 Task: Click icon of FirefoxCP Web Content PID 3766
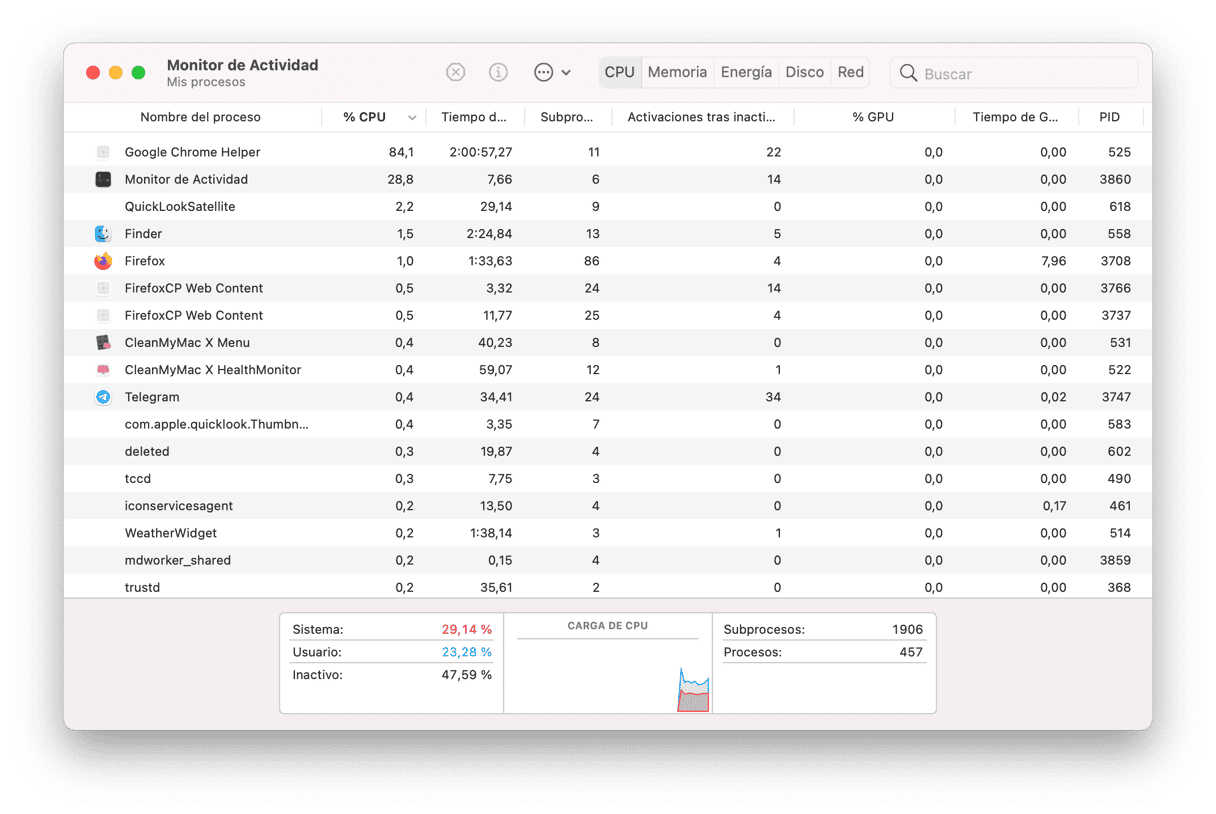coord(103,288)
